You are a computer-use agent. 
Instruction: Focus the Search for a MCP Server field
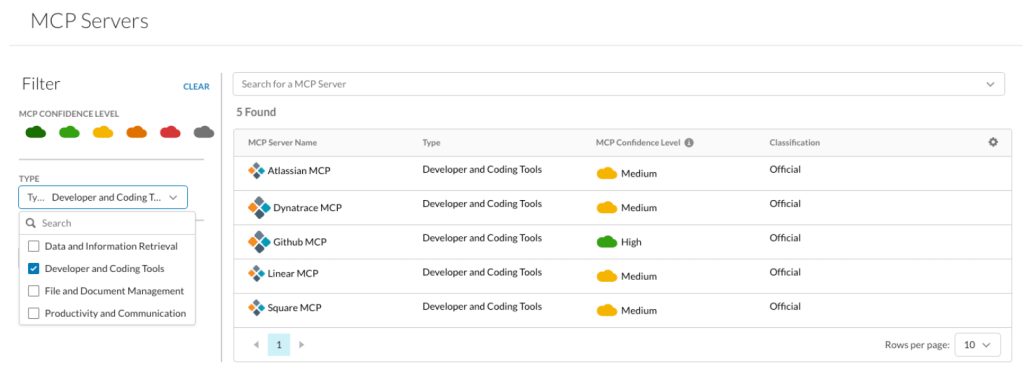[x=618, y=84]
